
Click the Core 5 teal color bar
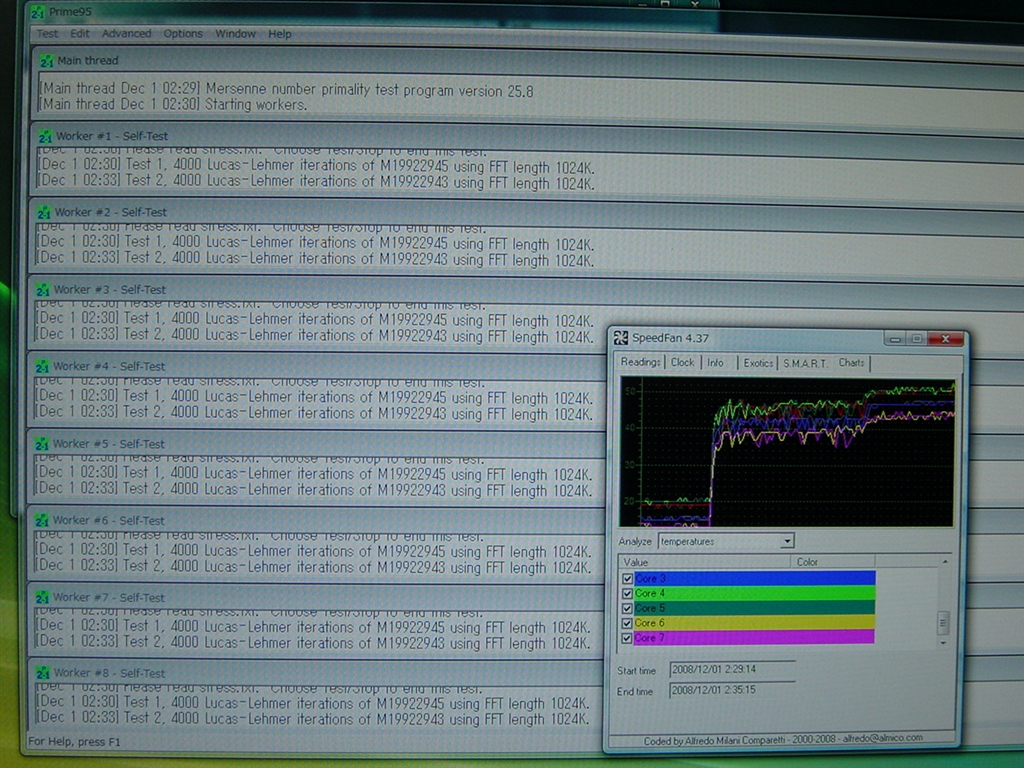point(755,608)
